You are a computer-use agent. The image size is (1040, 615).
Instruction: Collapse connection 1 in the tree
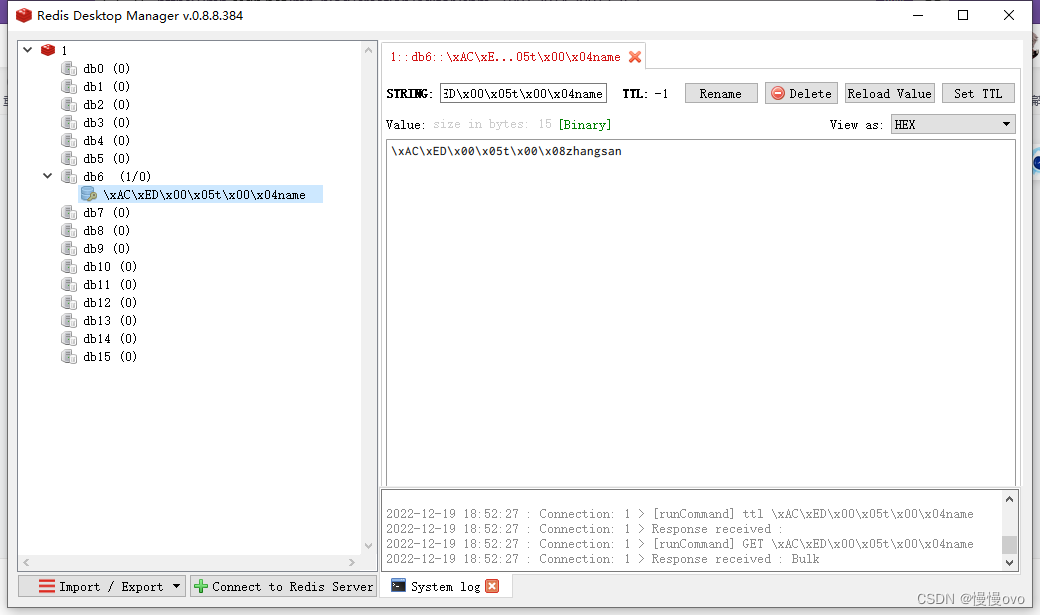coord(28,49)
